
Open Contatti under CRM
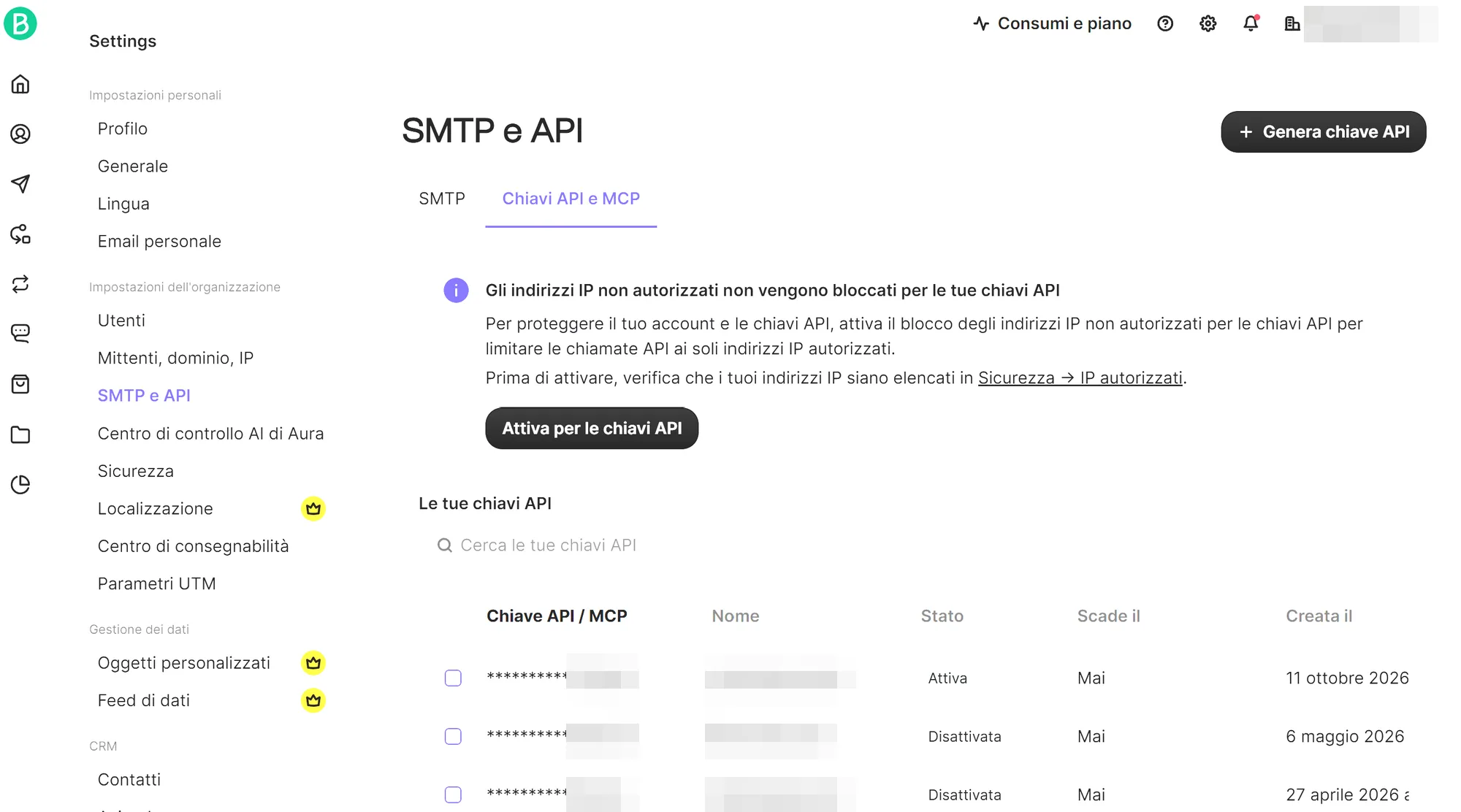pos(129,779)
